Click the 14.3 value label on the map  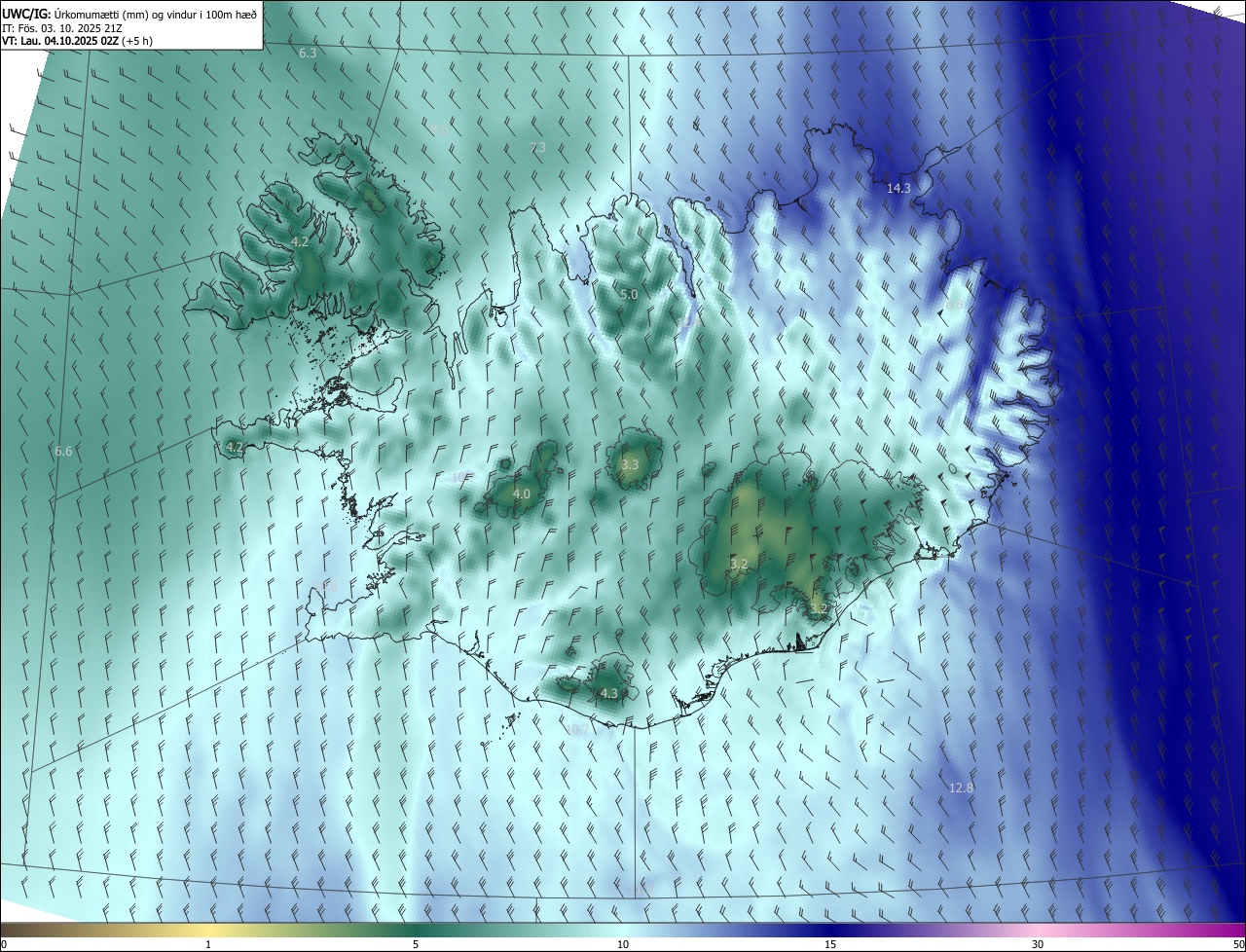898,188
